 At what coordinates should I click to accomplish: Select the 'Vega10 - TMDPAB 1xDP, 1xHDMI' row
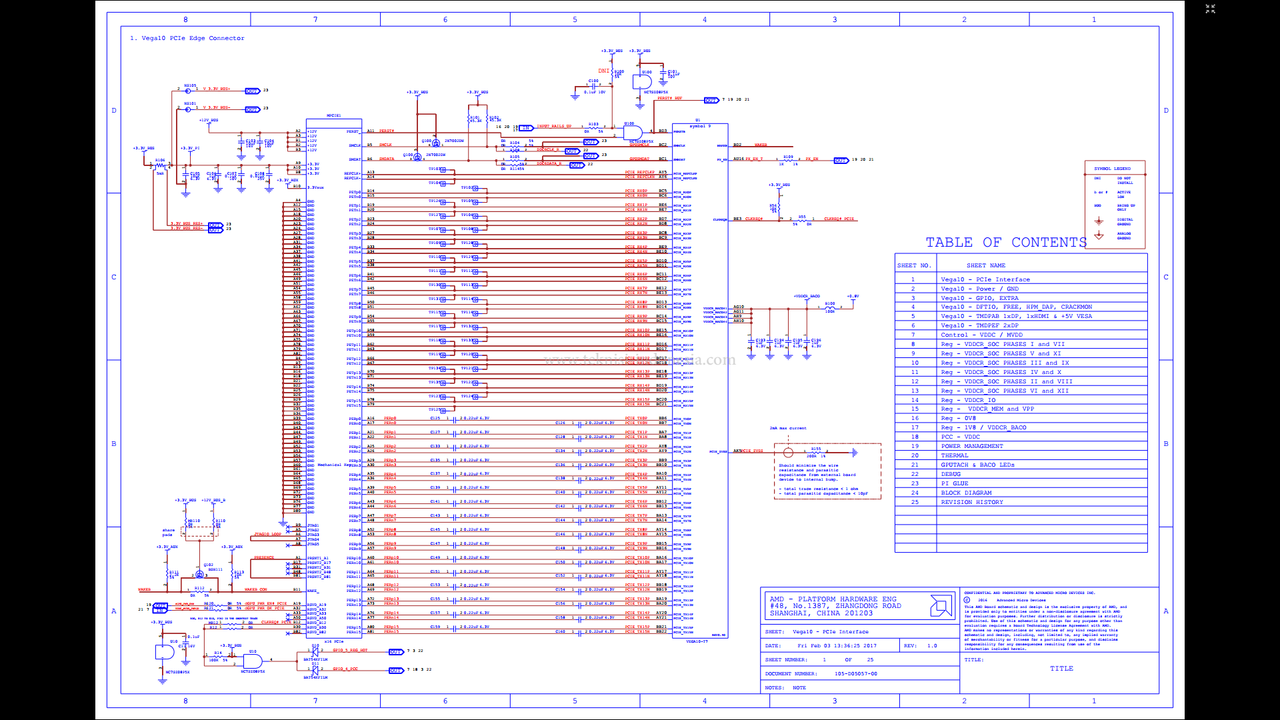click(x=1021, y=316)
